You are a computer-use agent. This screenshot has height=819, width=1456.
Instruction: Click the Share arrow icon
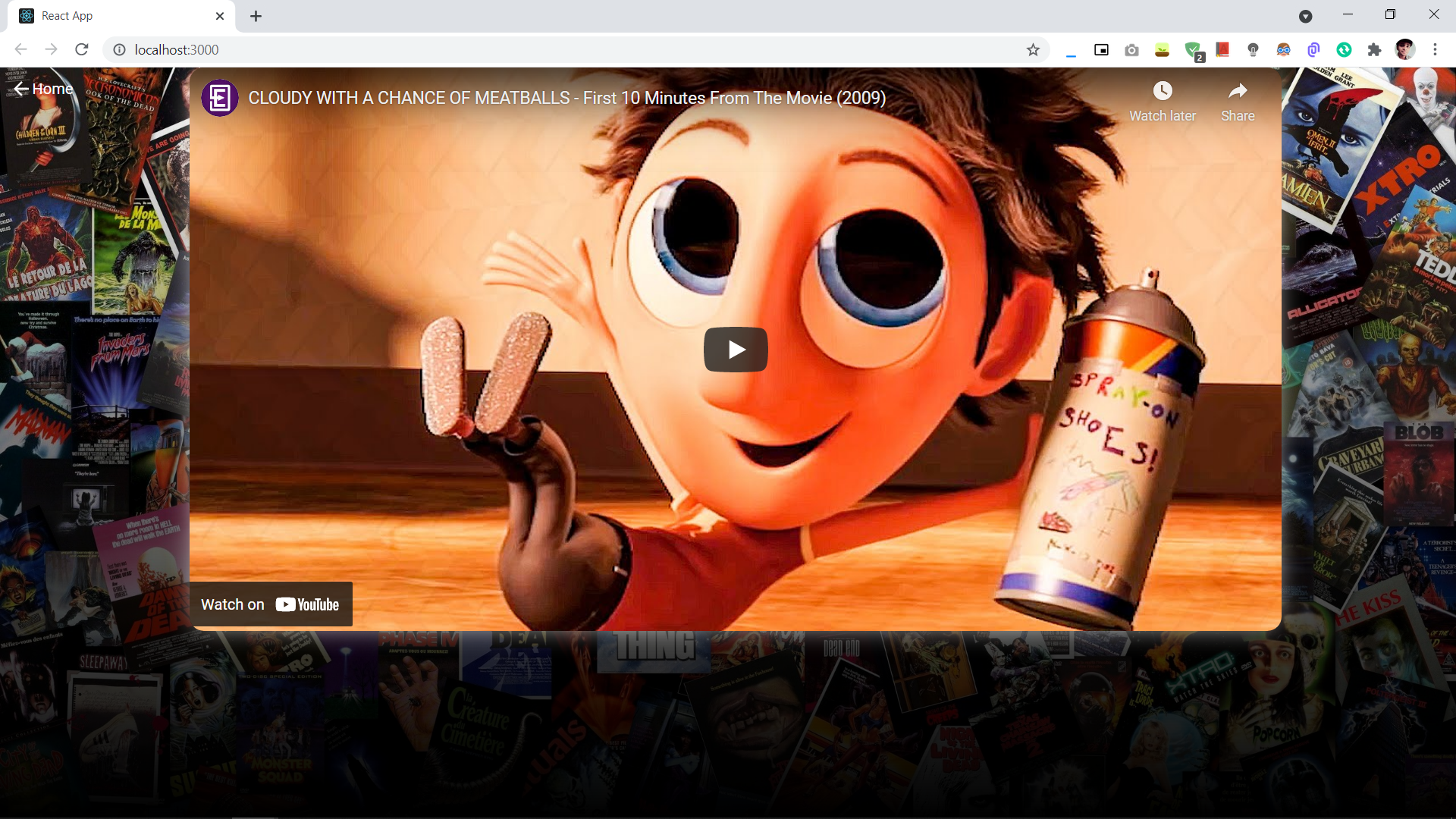[1237, 92]
